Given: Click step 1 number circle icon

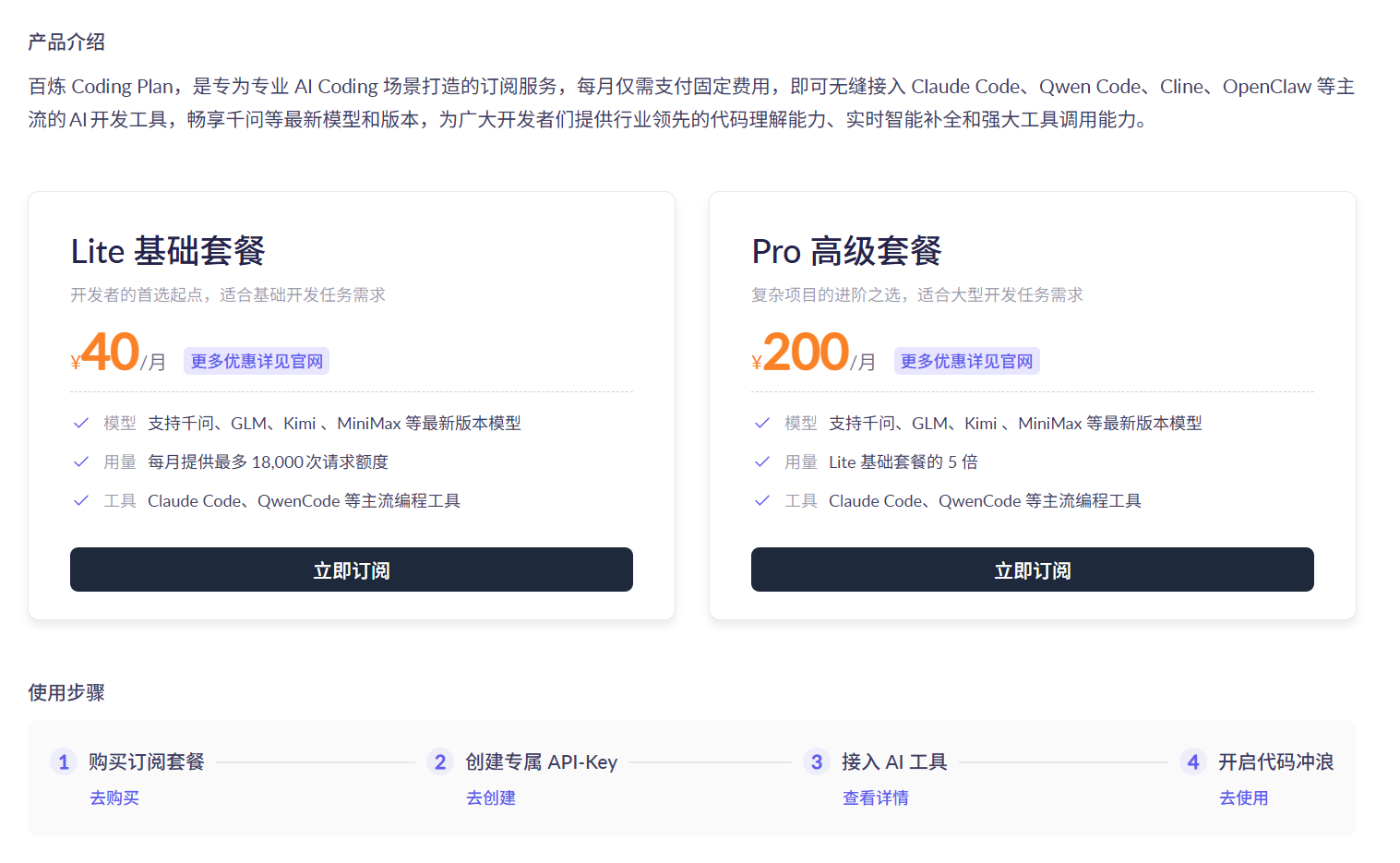Looking at the screenshot, I should pyautogui.click(x=64, y=761).
